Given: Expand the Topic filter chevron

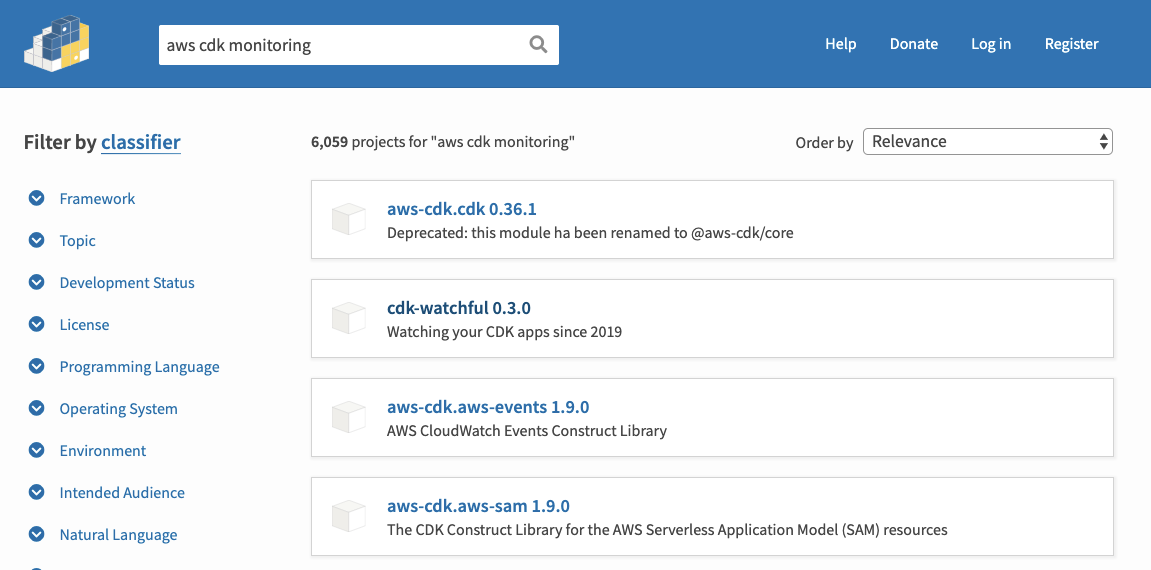Looking at the screenshot, I should point(37,240).
